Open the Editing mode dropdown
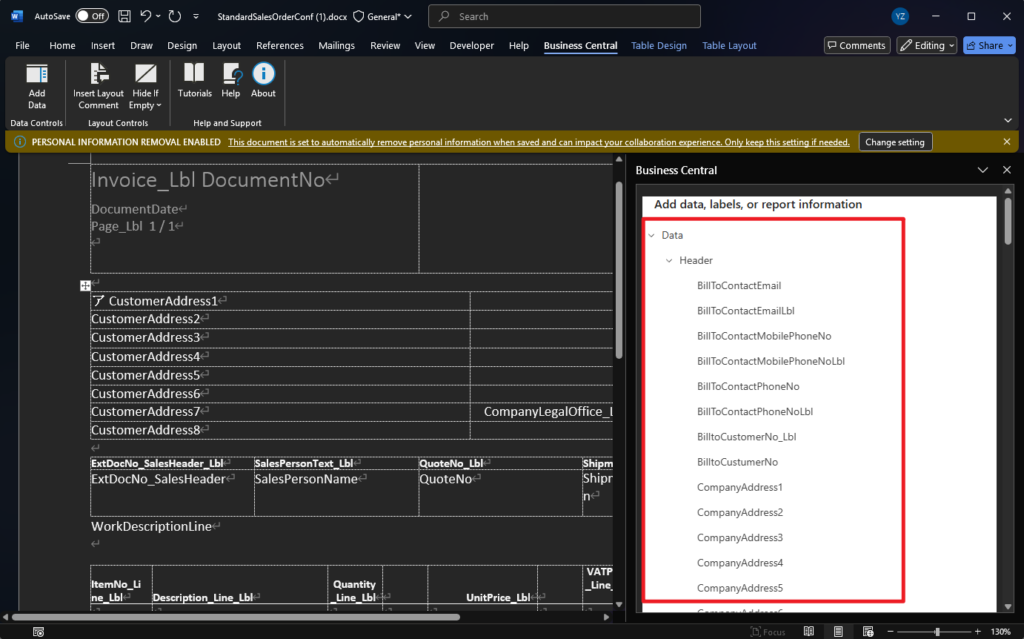 click(x=926, y=45)
